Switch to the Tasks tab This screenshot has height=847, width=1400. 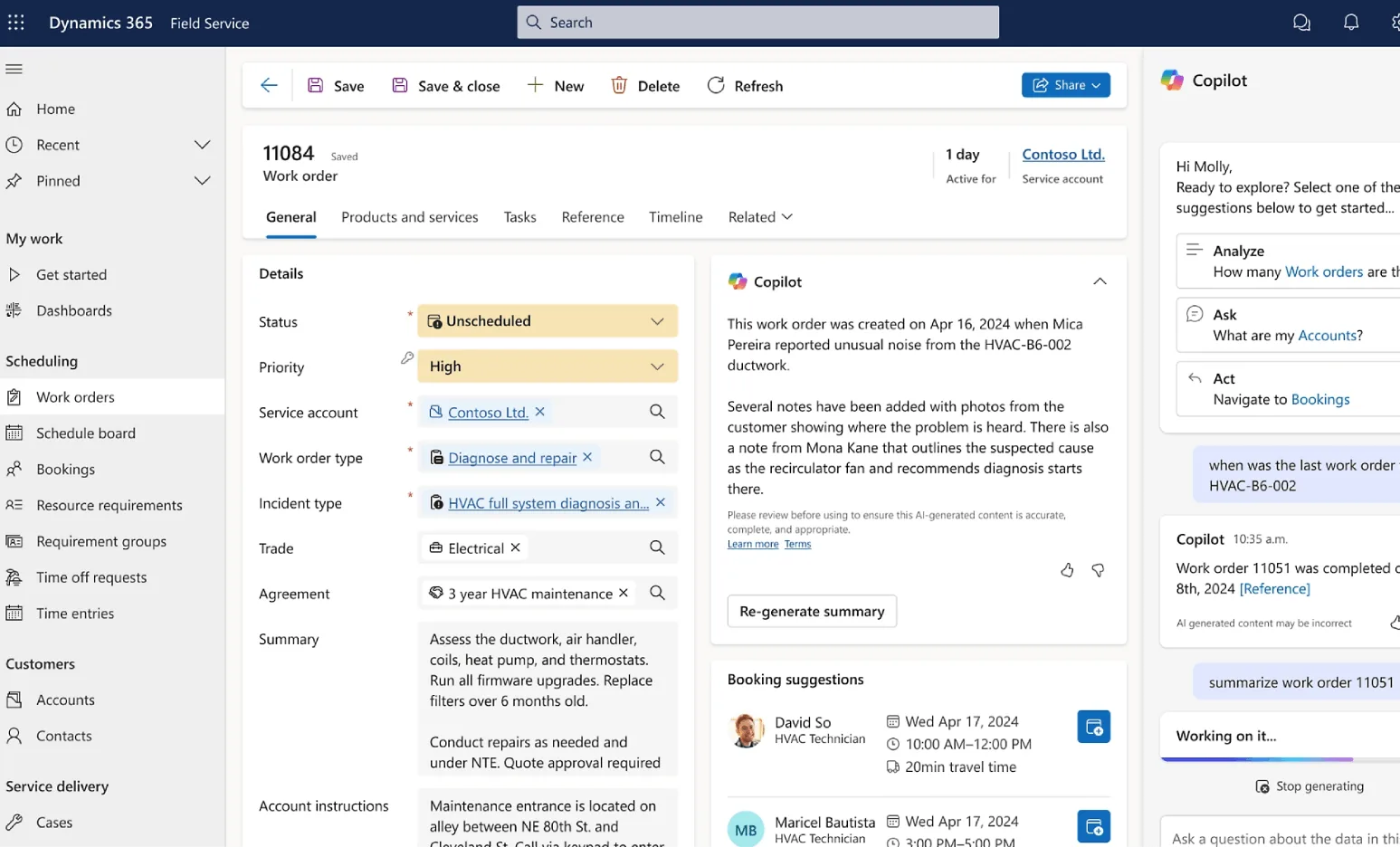tap(520, 217)
